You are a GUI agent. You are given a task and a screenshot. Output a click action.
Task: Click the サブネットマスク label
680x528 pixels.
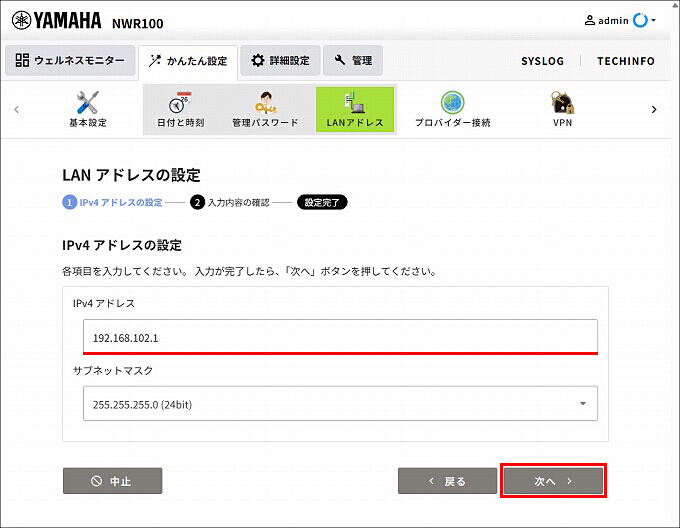[x=113, y=371]
